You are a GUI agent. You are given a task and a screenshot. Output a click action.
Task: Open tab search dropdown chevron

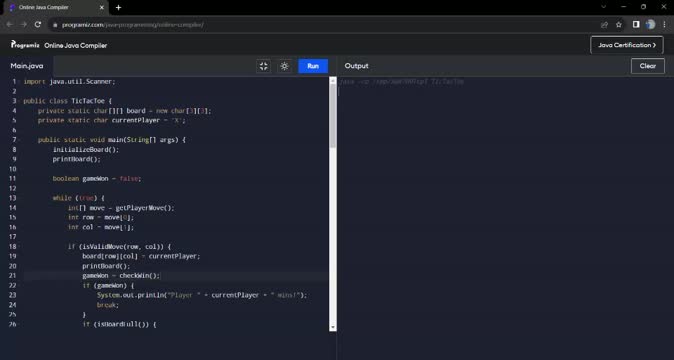(x=604, y=7)
